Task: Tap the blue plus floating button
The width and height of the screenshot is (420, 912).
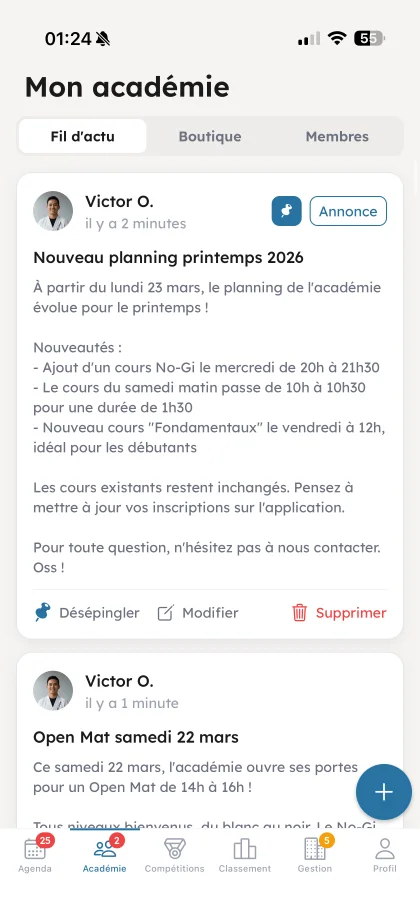Action: 384,792
